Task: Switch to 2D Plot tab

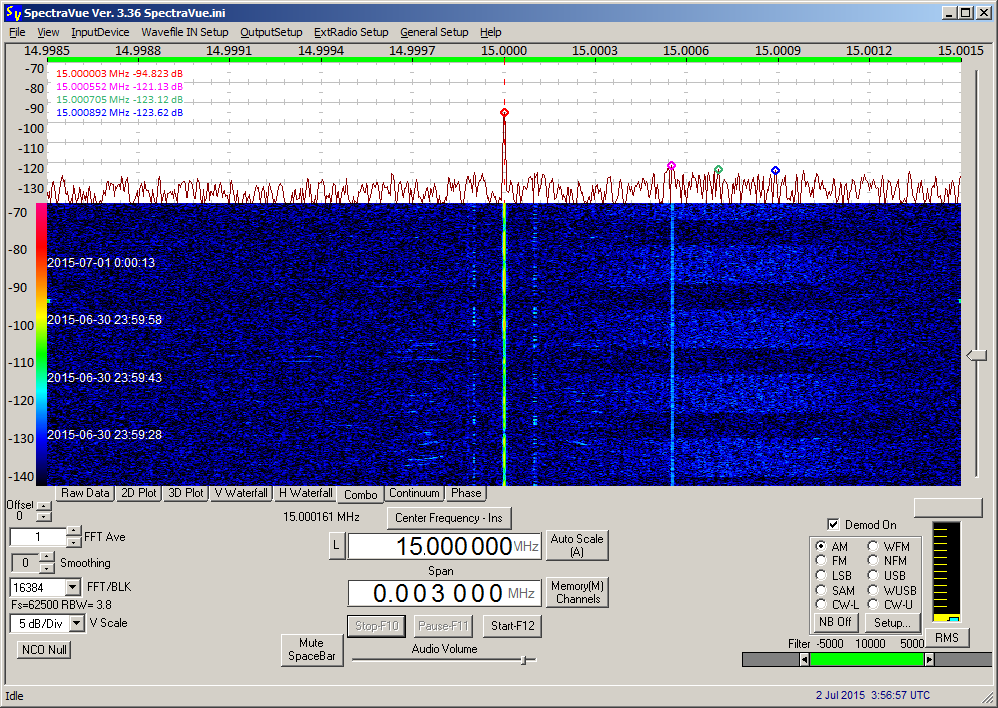Action: [139, 493]
